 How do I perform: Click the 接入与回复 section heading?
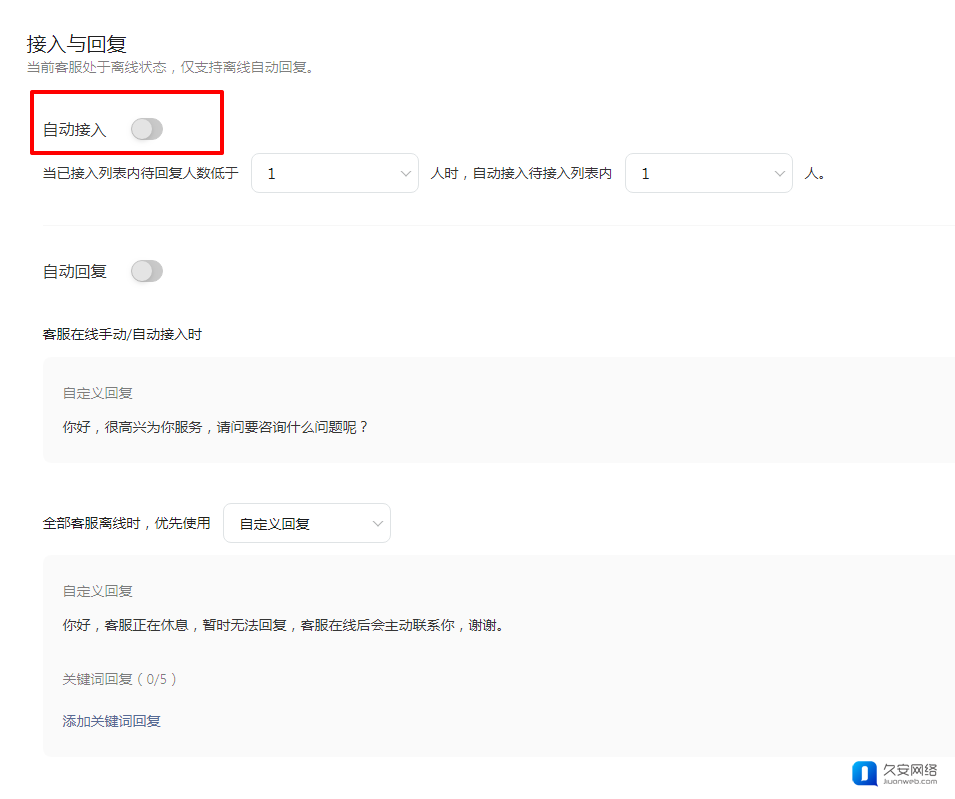[76, 43]
